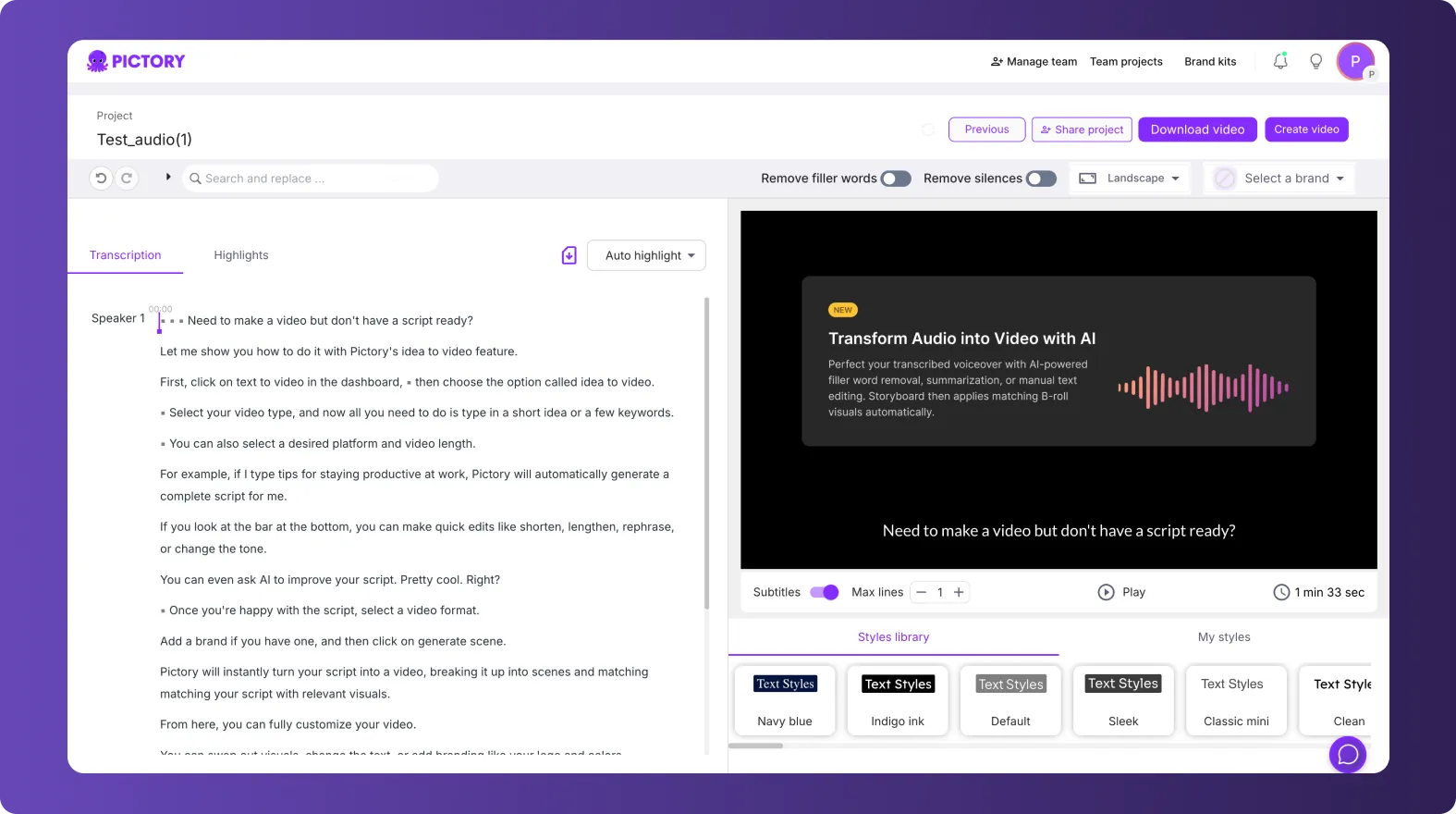Click the Pictory logo

coord(136,61)
